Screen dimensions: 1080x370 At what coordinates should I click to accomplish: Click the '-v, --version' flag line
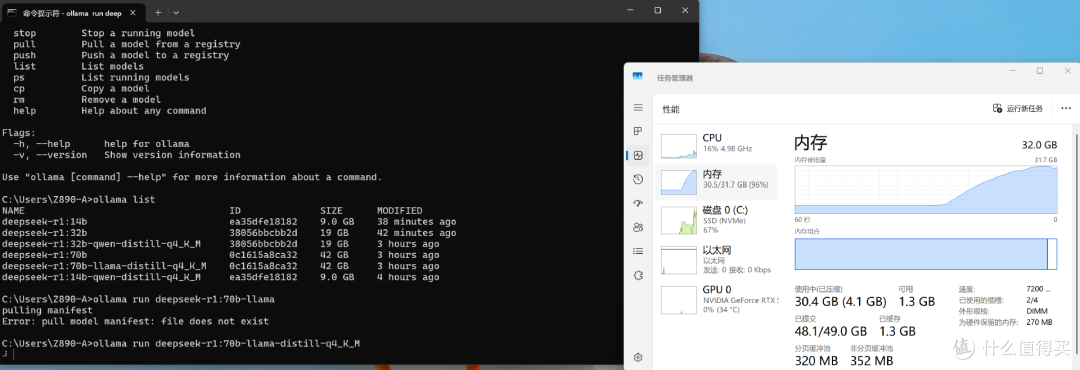pos(127,155)
